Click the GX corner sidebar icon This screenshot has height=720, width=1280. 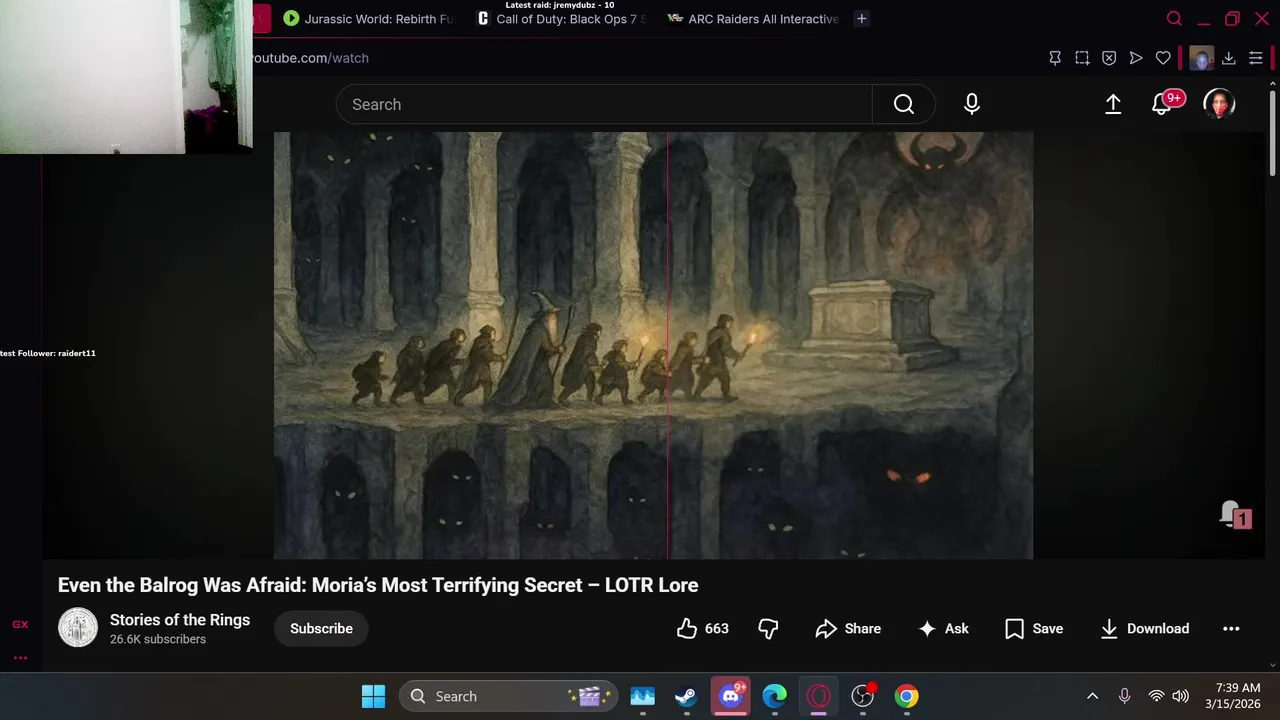pos(20,624)
